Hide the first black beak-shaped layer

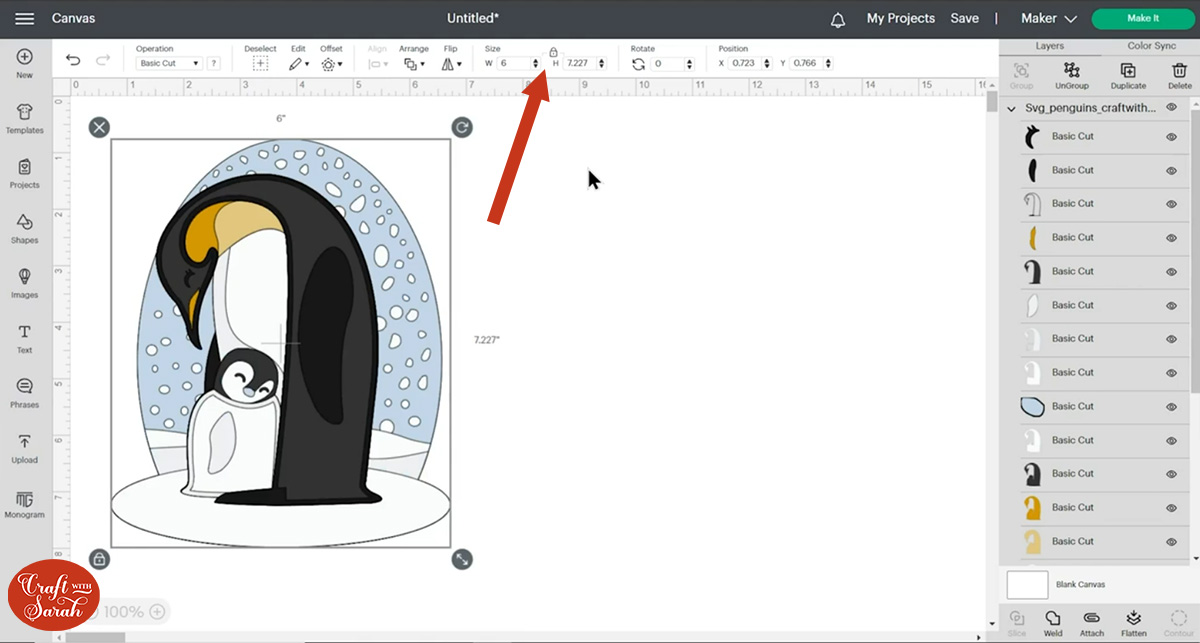[x=1171, y=137]
